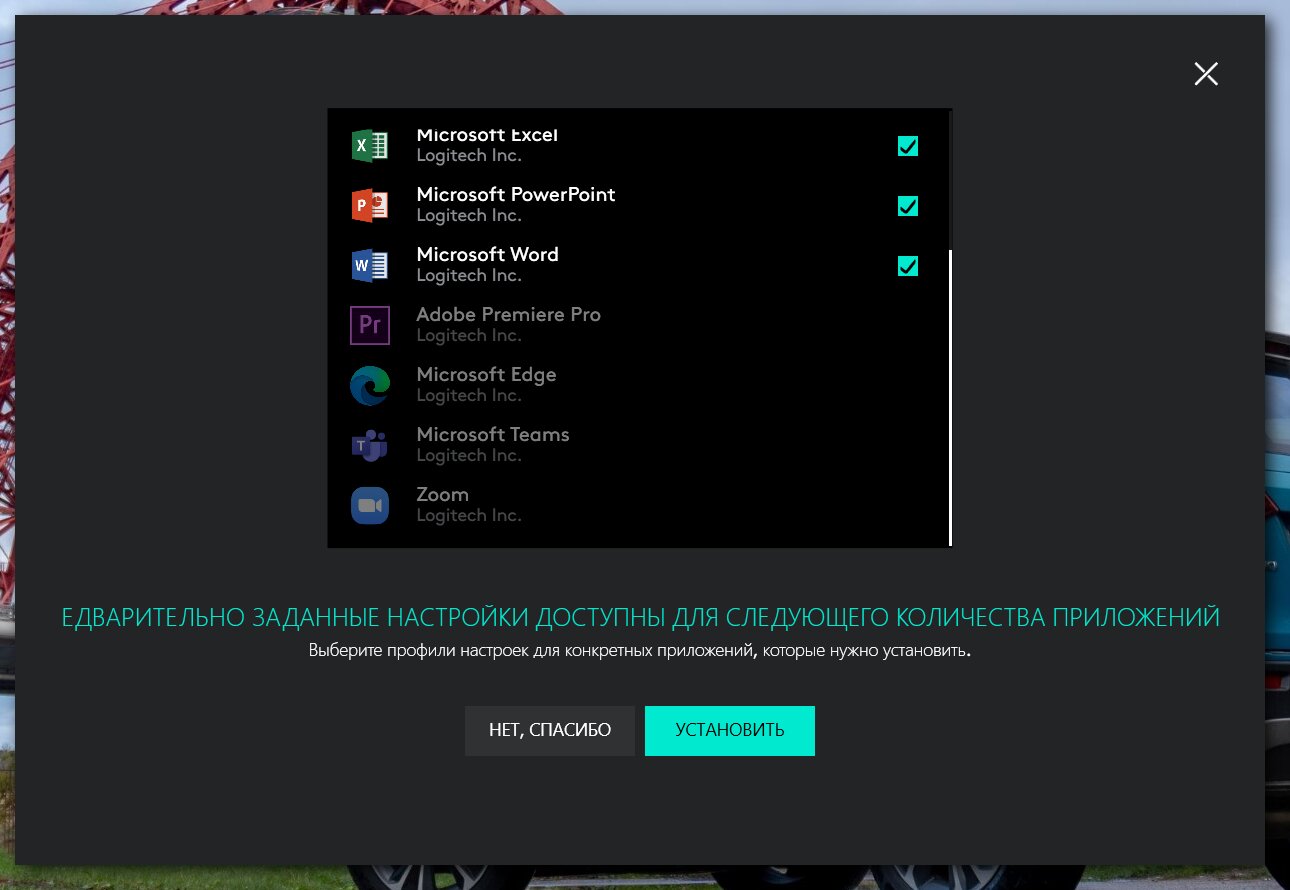Click the Microsoft Excel app icon

coord(370,146)
